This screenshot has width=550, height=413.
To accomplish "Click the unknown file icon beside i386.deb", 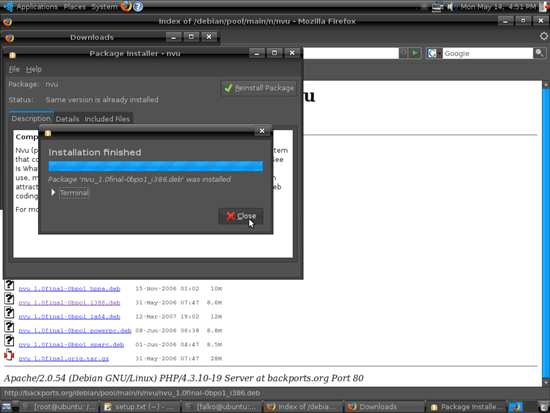I will click(x=9, y=299).
